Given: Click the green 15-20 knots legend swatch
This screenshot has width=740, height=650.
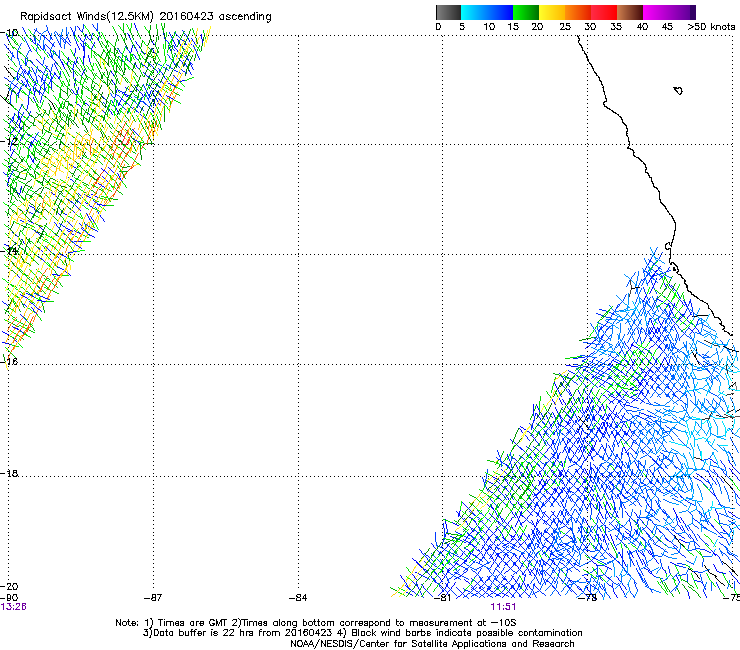Looking at the screenshot, I should click(526, 12).
